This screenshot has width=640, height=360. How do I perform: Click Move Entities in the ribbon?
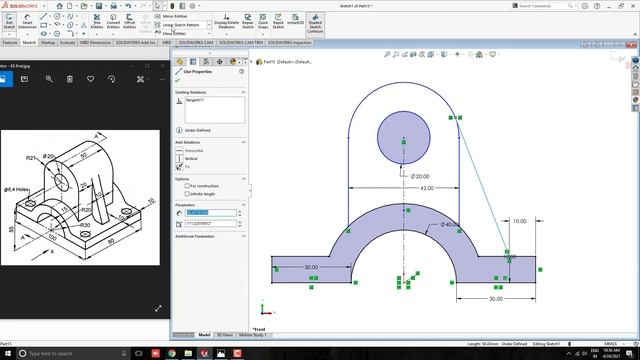click(171, 33)
